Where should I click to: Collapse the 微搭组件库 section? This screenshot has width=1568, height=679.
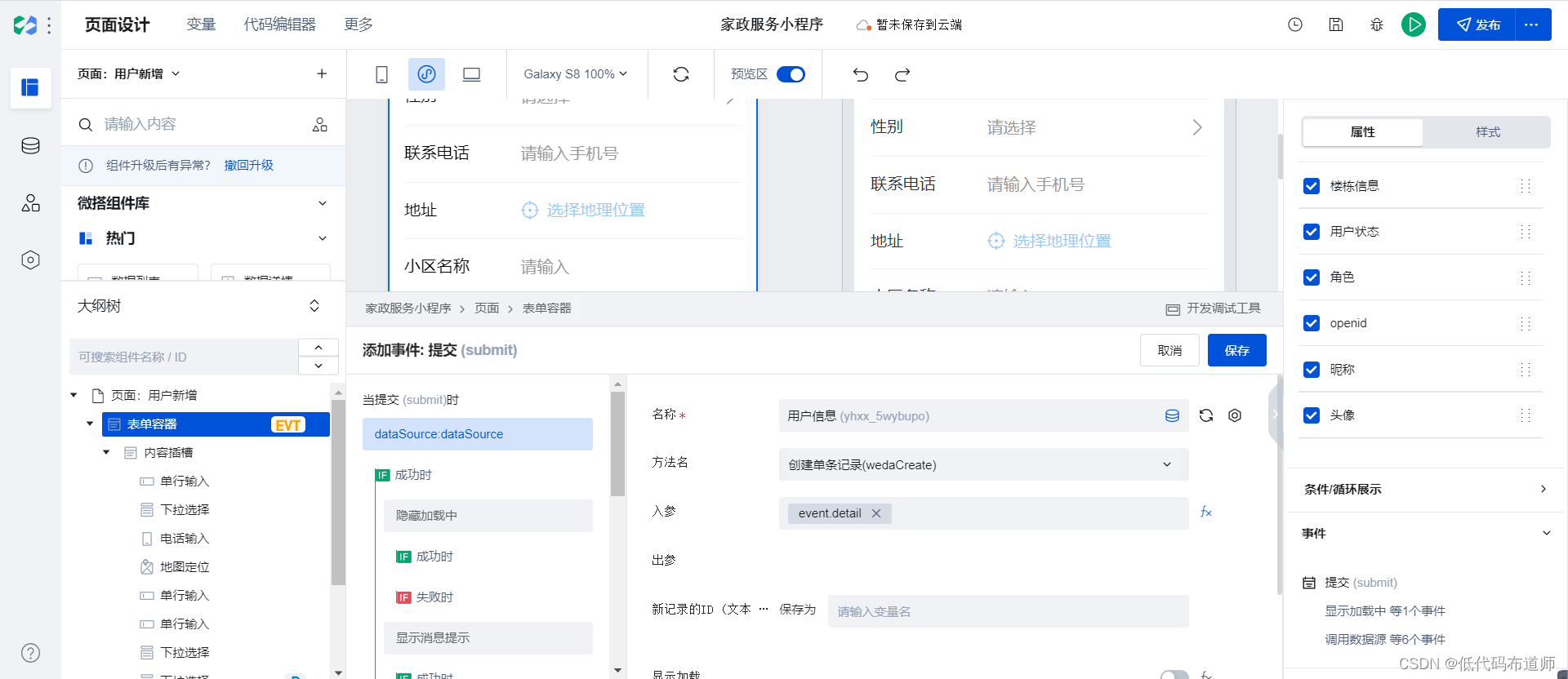[323, 203]
